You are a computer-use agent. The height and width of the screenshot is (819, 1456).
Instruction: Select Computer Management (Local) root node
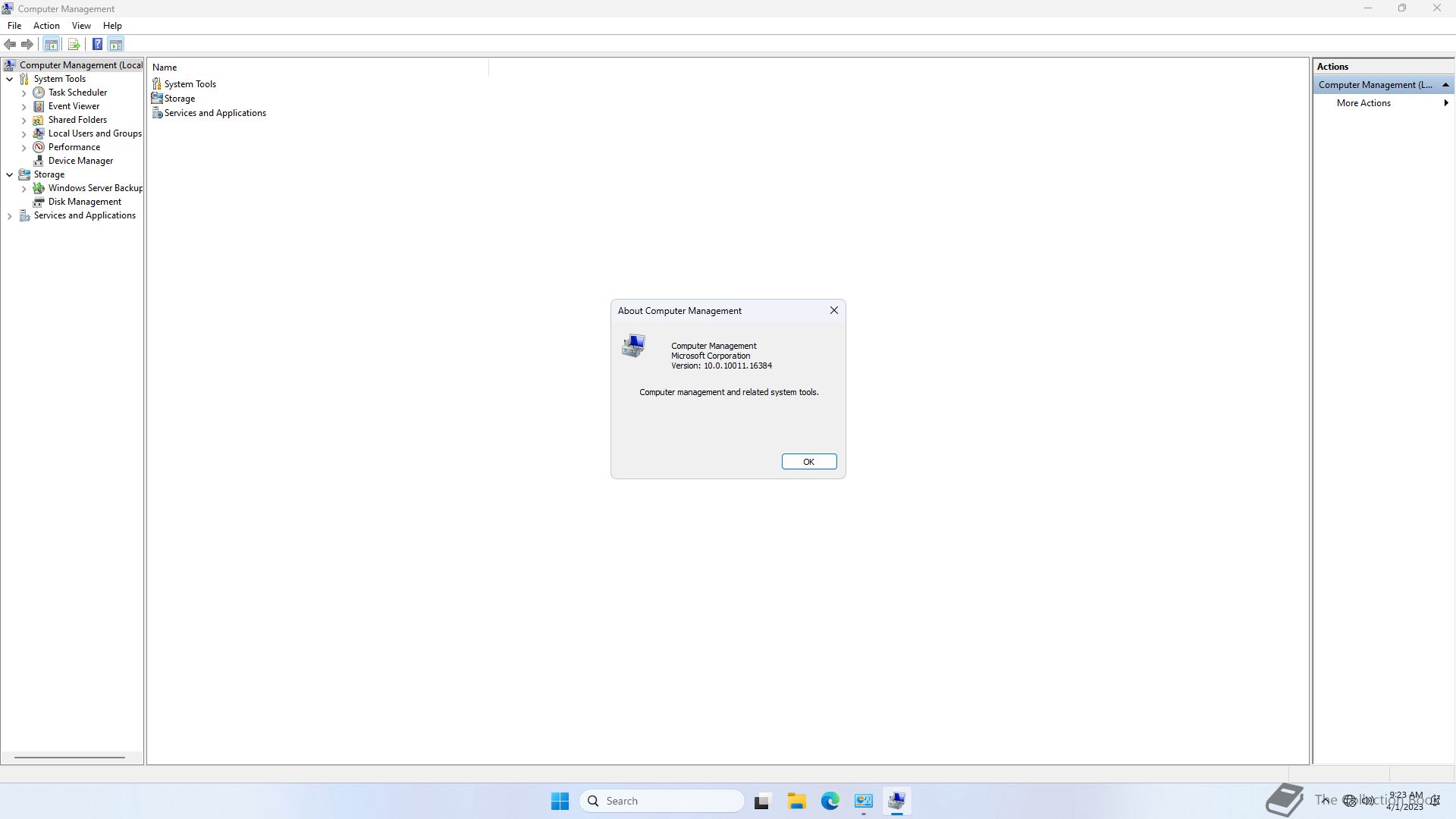click(x=80, y=65)
